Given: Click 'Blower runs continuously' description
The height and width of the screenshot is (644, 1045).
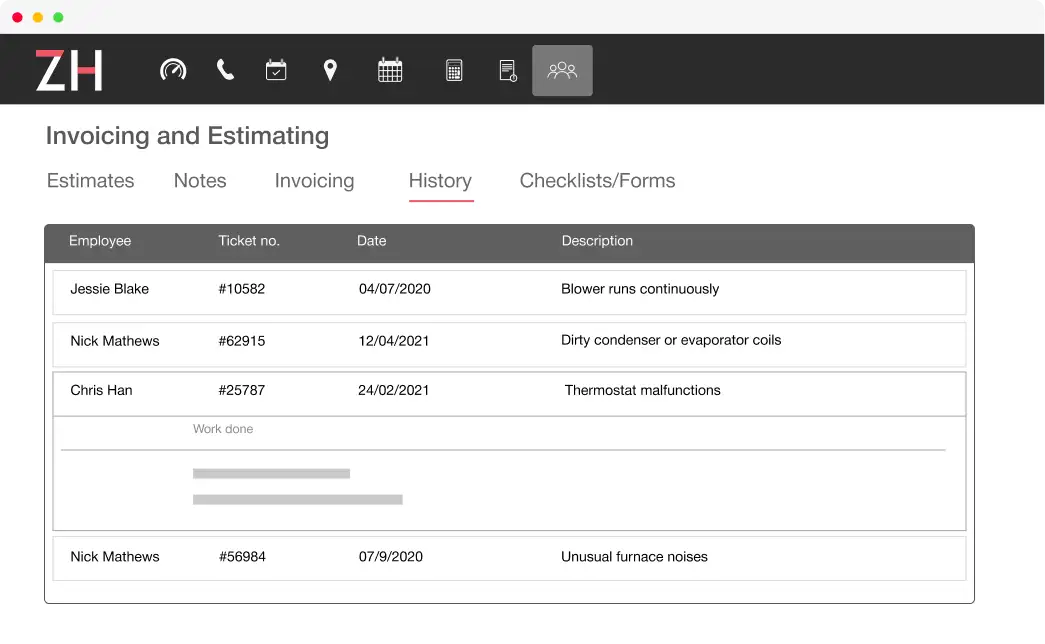Looking at the screenshot, I should click(x=640, y=289).
